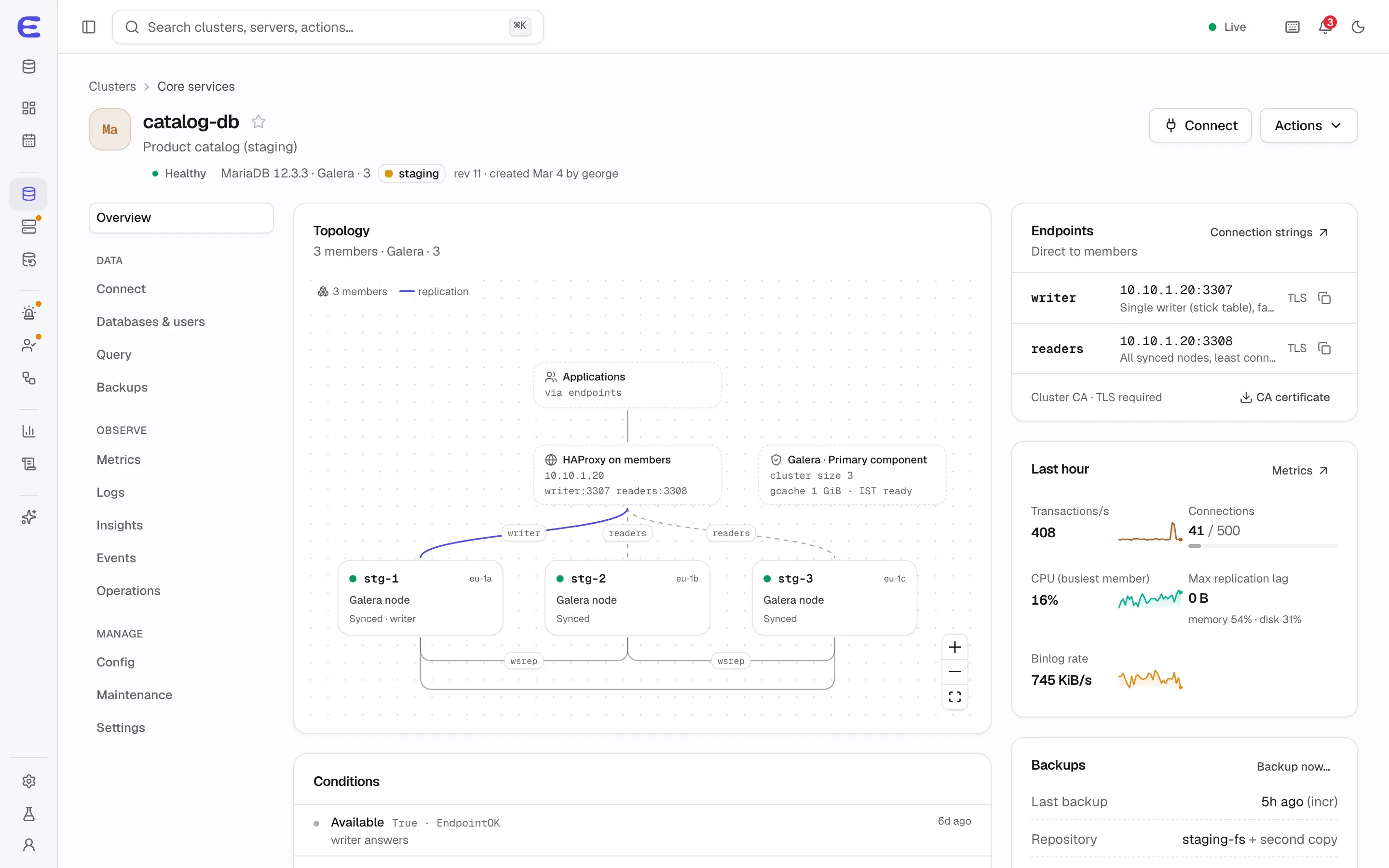Open notifications bell with 3 badge

click(x=1325, y=27)
